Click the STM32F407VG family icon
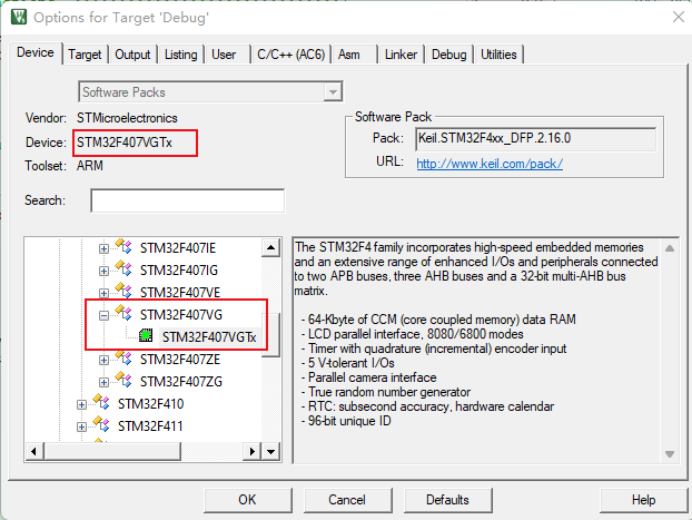Image resolution: width=692 pixels, height=520 pixels. (124, 314)
